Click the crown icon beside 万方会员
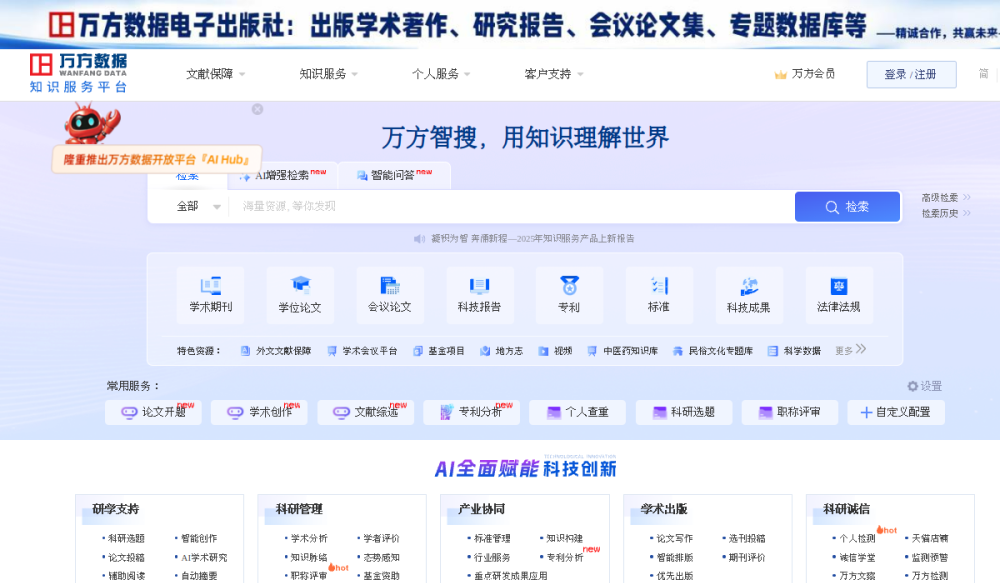The width and height of the screenshot is (1000, 583). point(780,75)
